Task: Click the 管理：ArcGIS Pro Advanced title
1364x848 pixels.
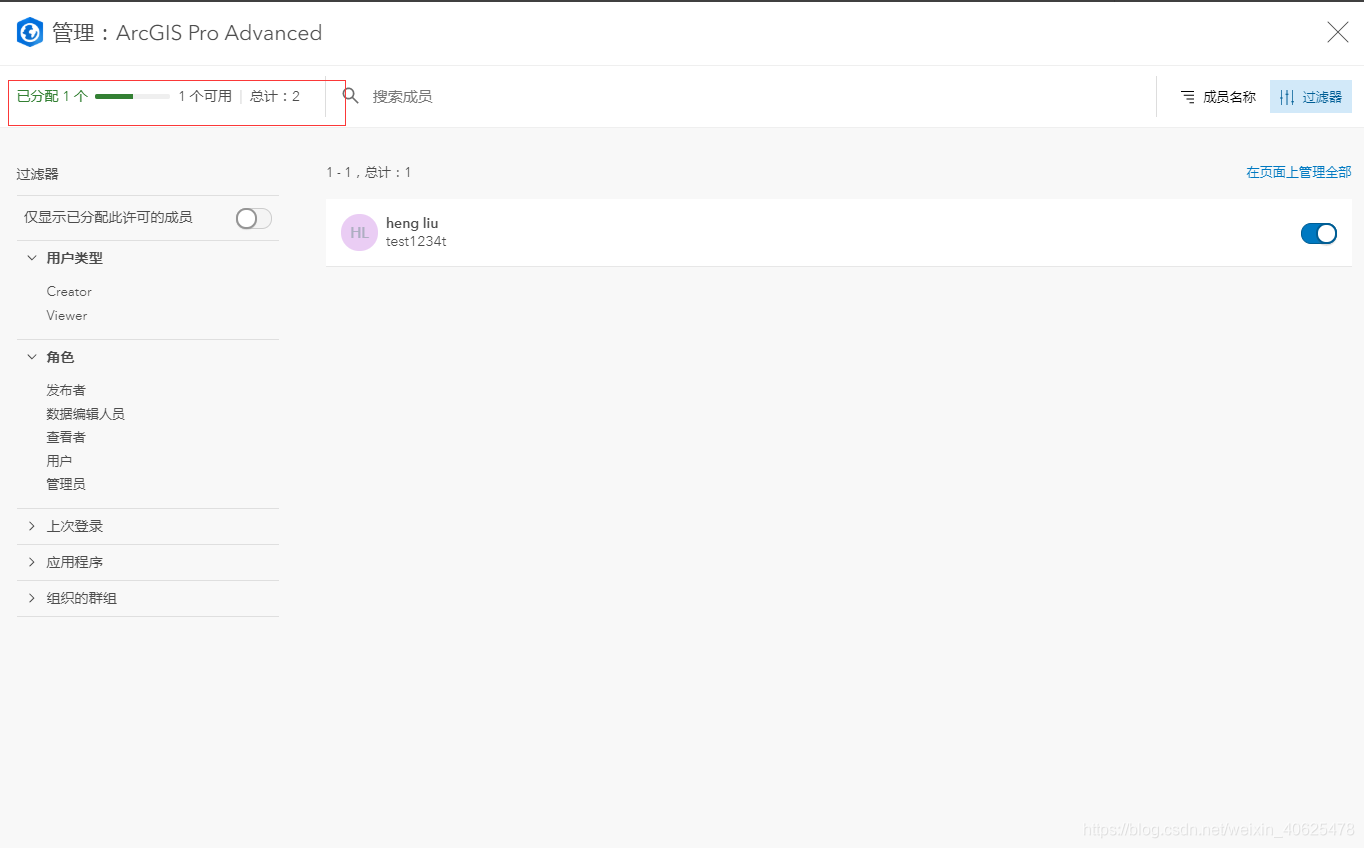Action: point(187,33)
